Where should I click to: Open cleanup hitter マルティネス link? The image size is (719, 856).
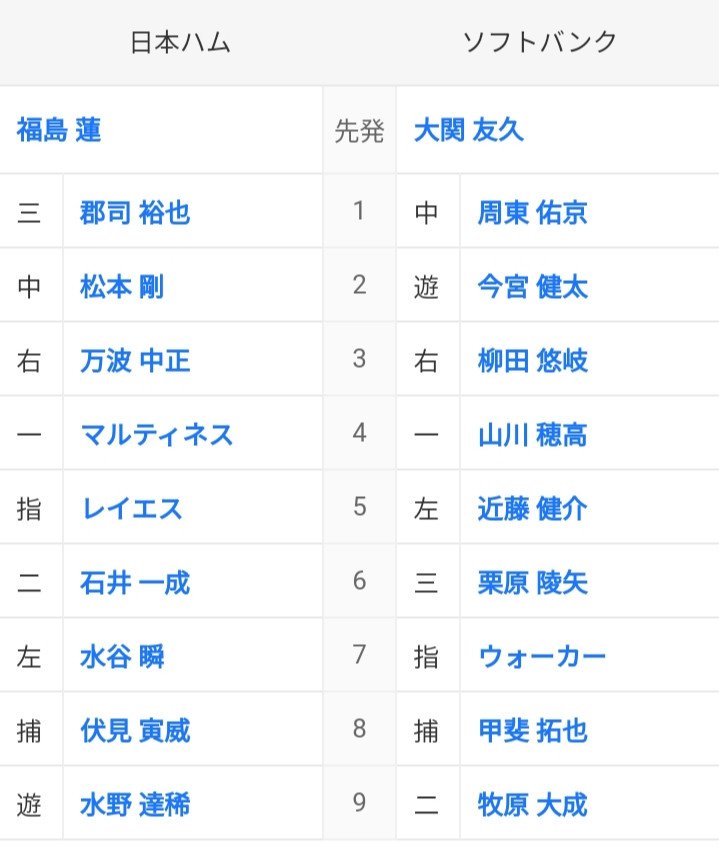(x=157, y=435)
